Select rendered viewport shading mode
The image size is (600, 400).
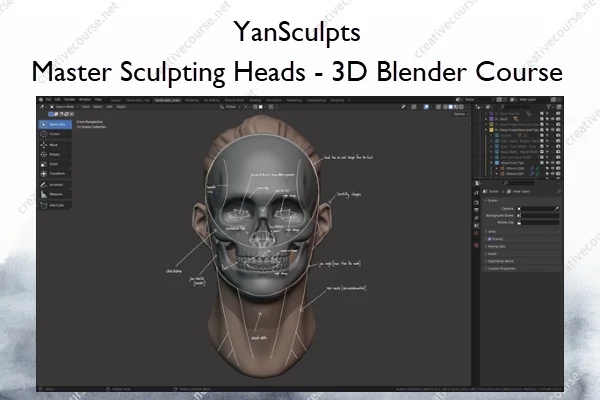coord(461,107)
